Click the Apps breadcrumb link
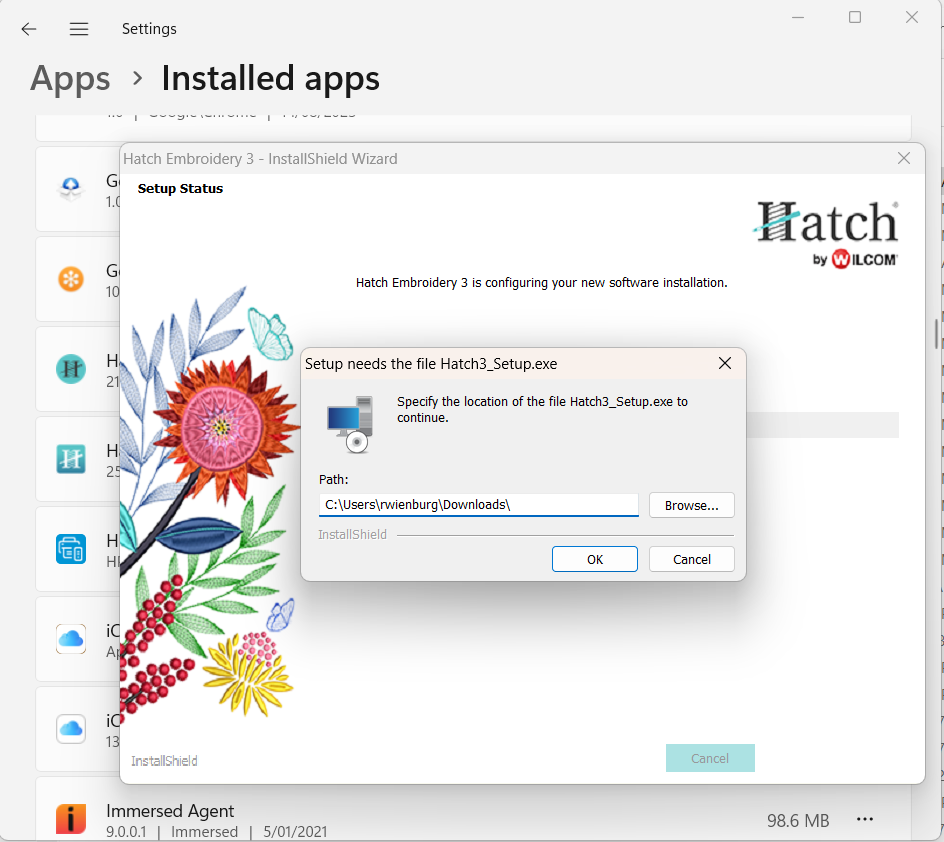The height and width of the screenshot is (842, 944). (70, 78)
